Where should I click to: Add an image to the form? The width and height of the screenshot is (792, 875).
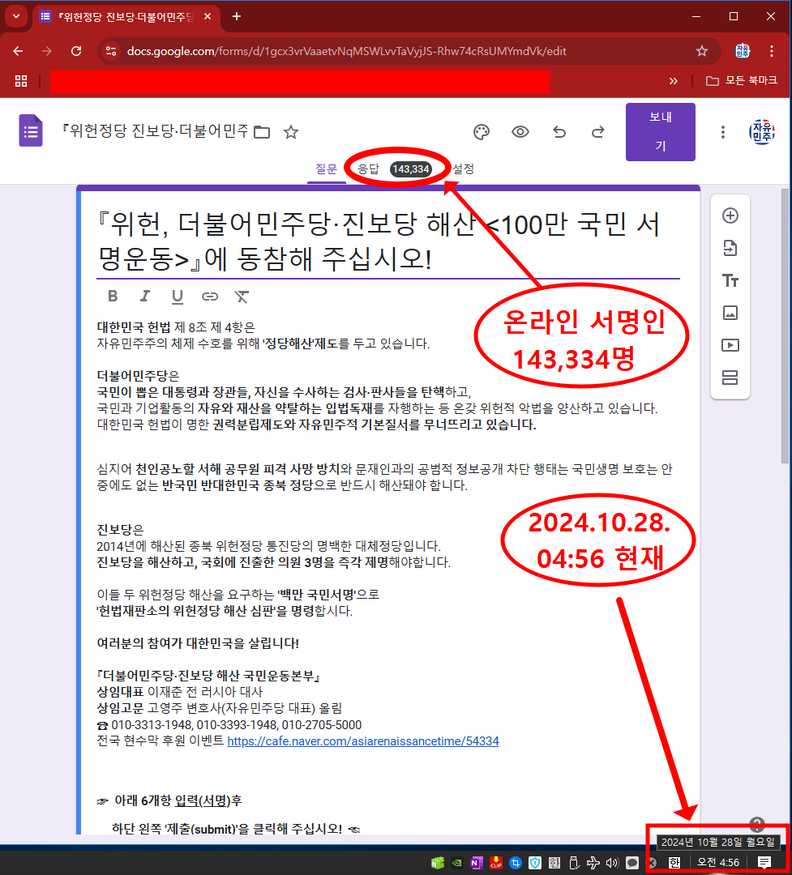tap(730, 312)
